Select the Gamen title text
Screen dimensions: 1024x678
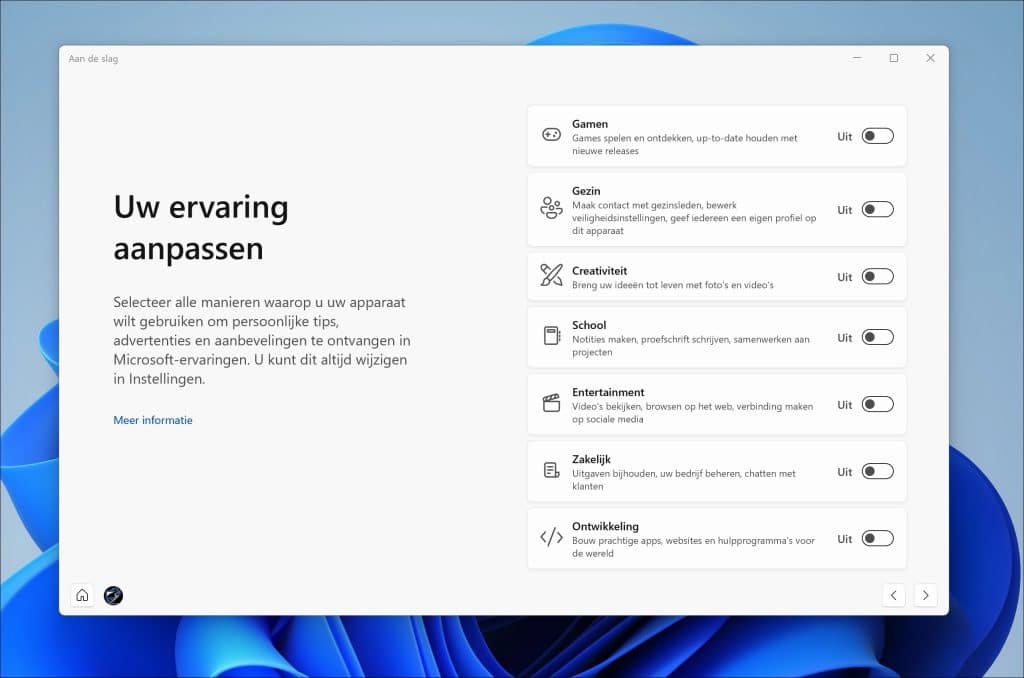click(590, 124)
